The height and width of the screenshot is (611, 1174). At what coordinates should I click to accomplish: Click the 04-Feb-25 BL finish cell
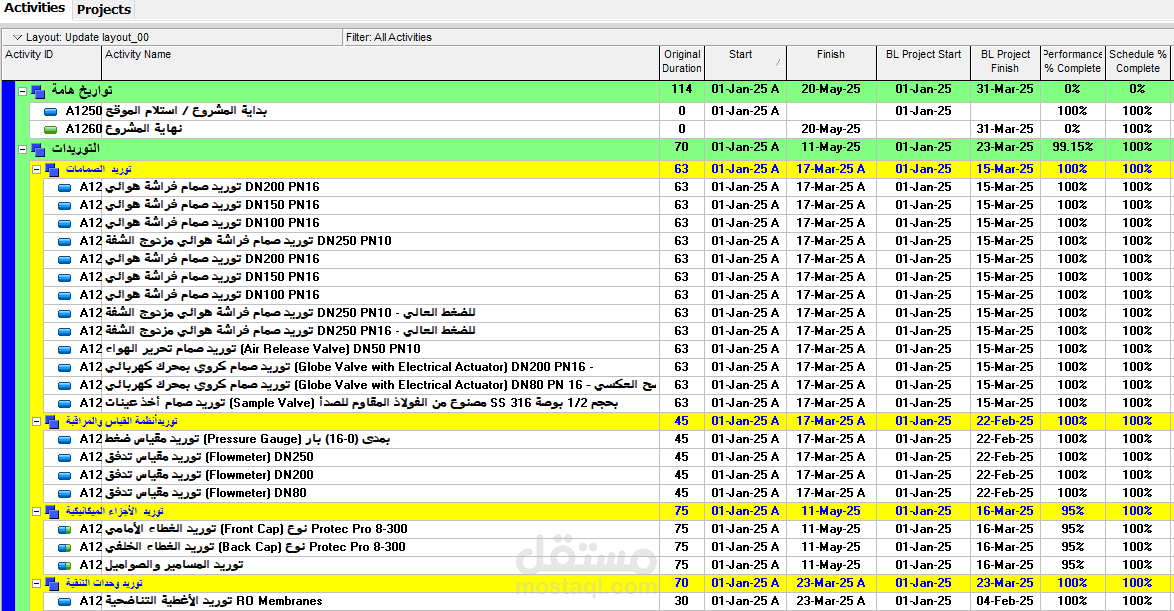(x=1006, y=601)
